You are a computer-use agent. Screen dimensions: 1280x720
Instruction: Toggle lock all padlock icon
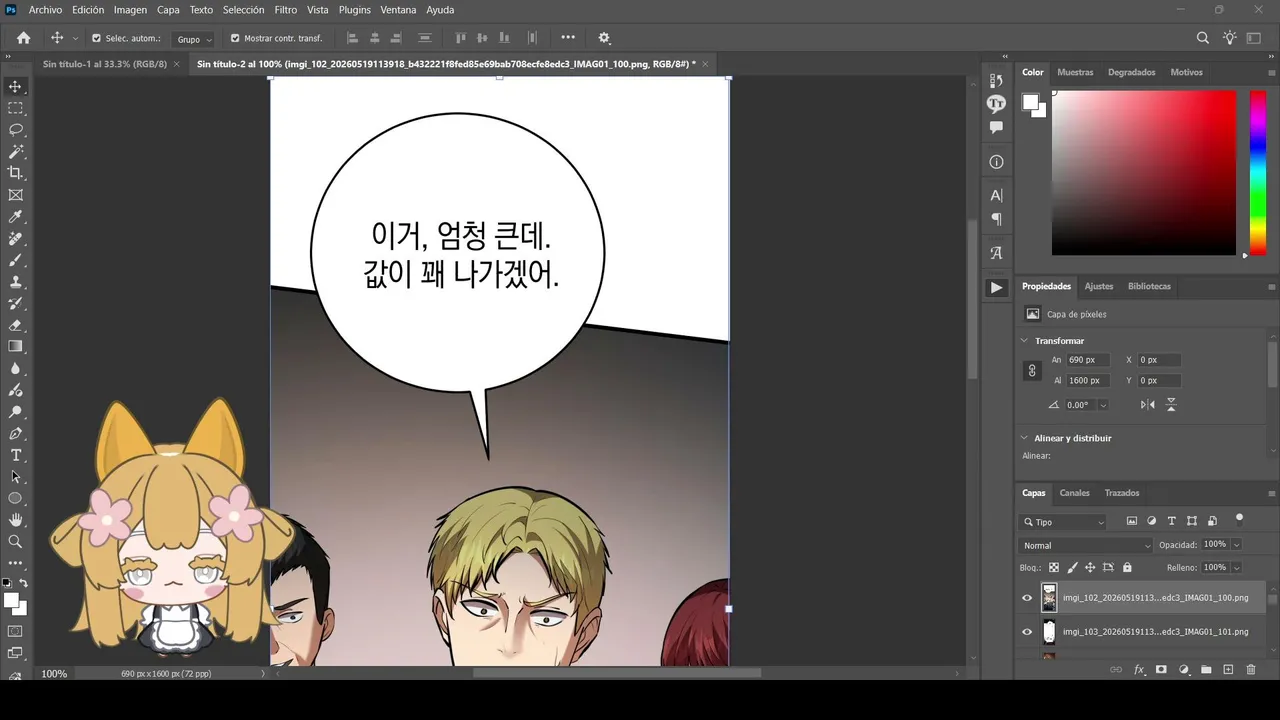coord(1127,567)
